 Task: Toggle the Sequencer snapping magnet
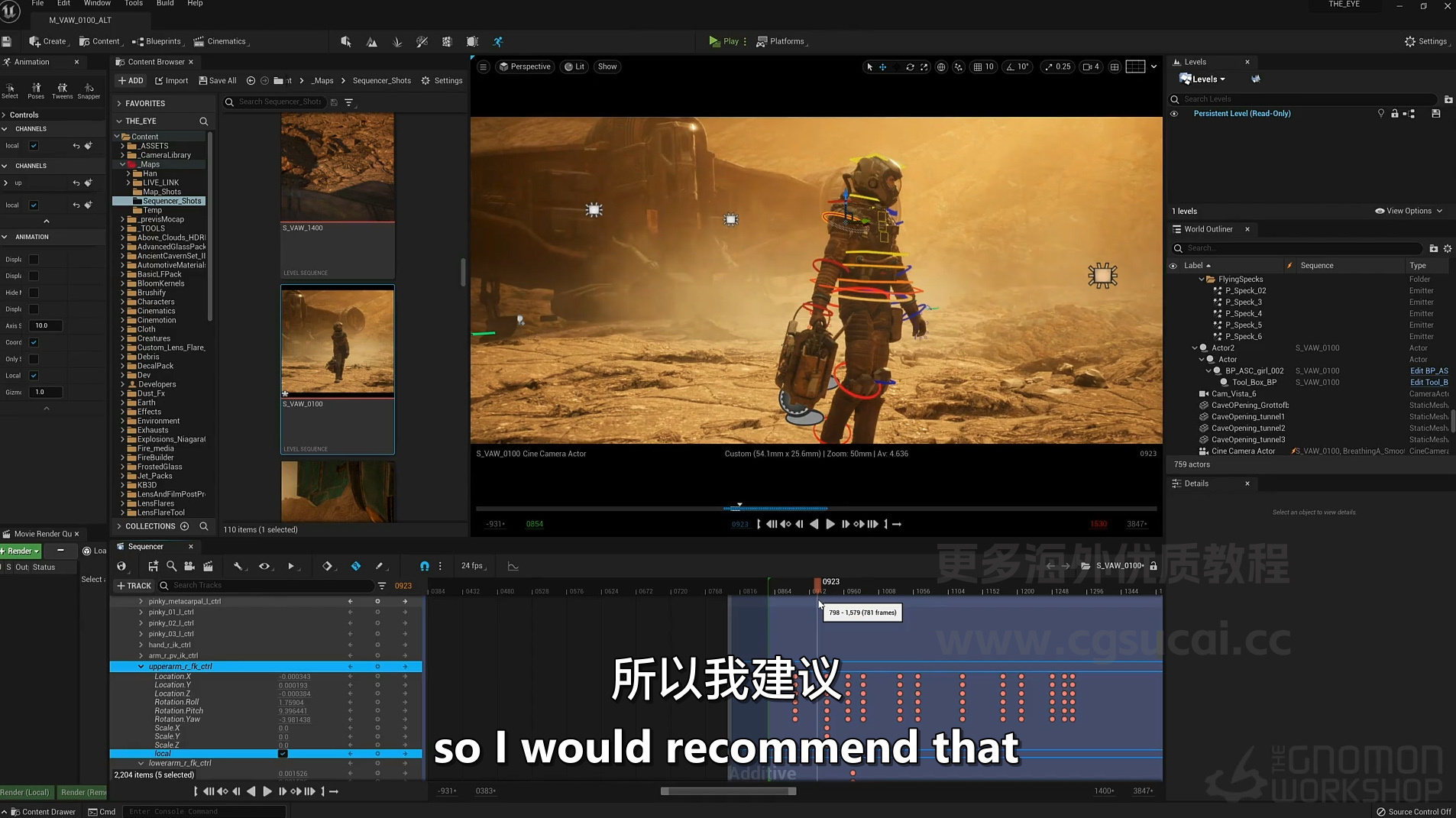[424, 566]
